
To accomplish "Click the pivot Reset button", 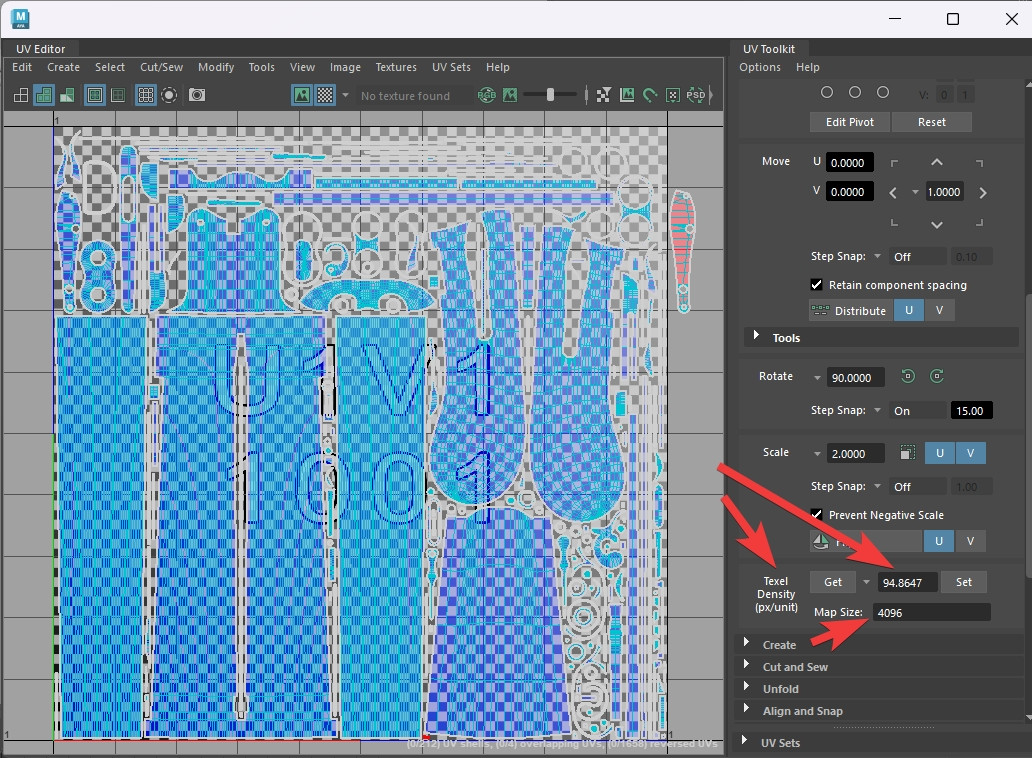I will click(931, 122).
